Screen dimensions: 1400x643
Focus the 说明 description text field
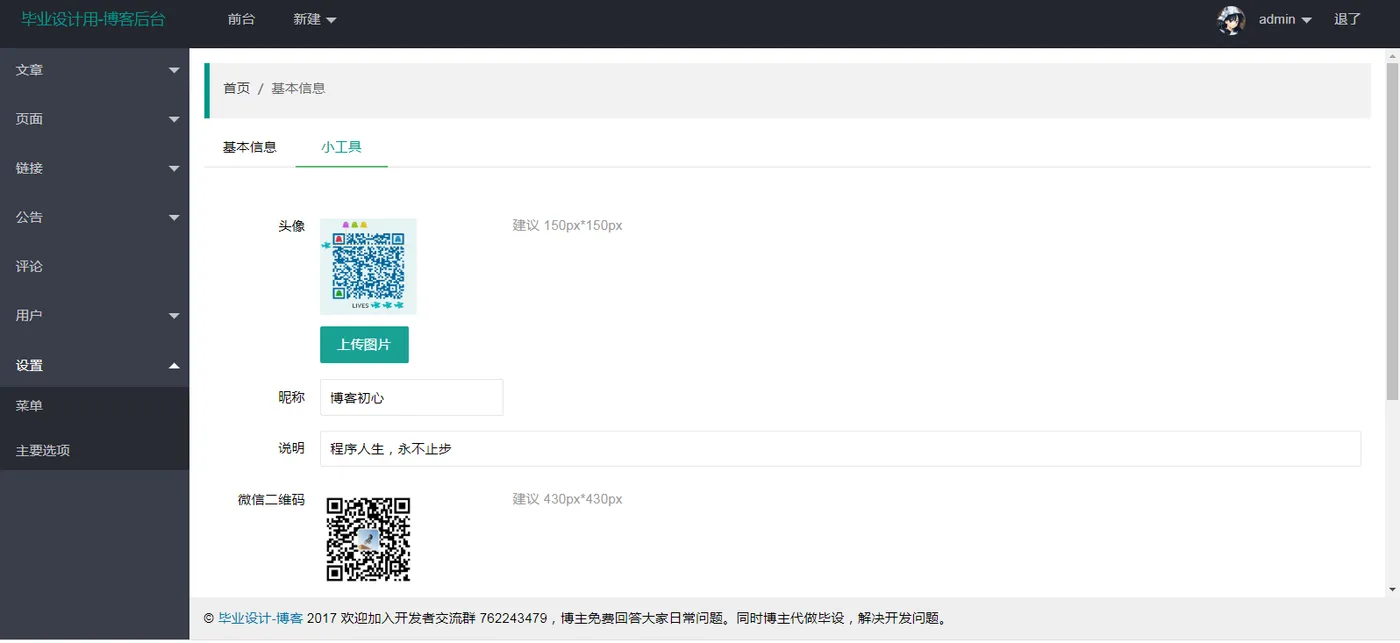pyautogui.click(x=840, y=448)
